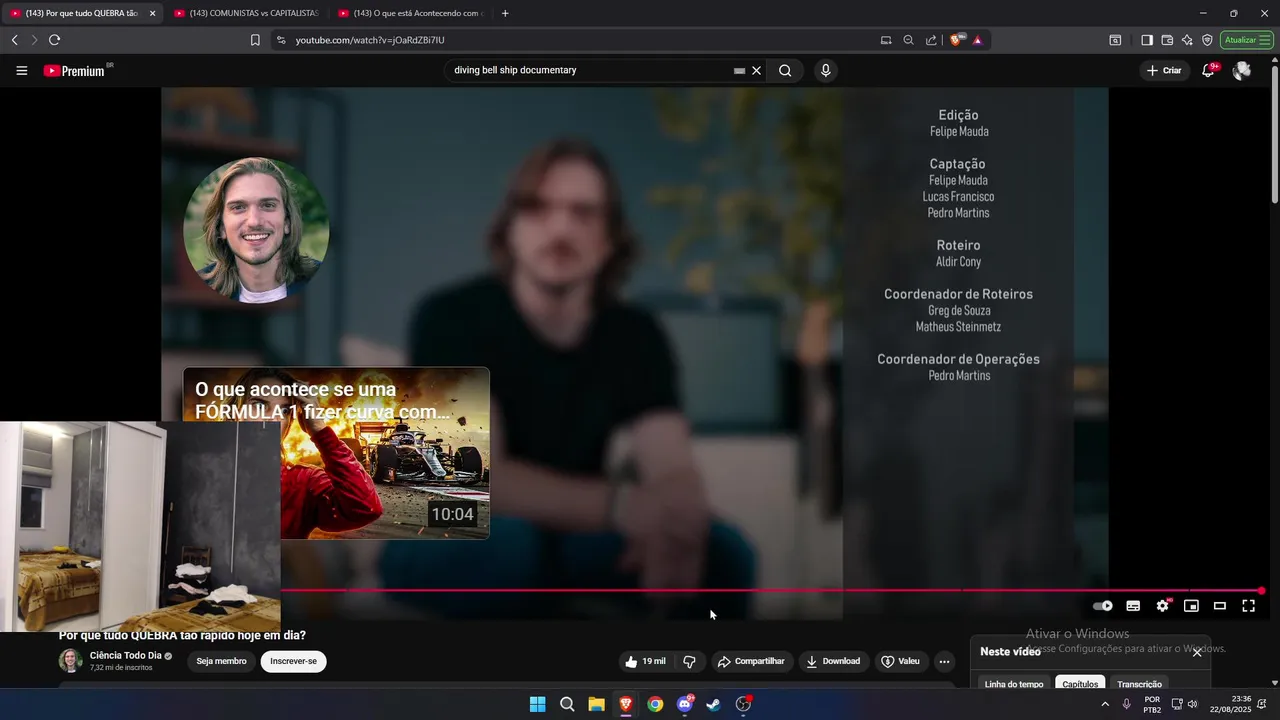Select the Transcrição tab
This screenshot has height=720, width=1280.
coord(1139,684)
